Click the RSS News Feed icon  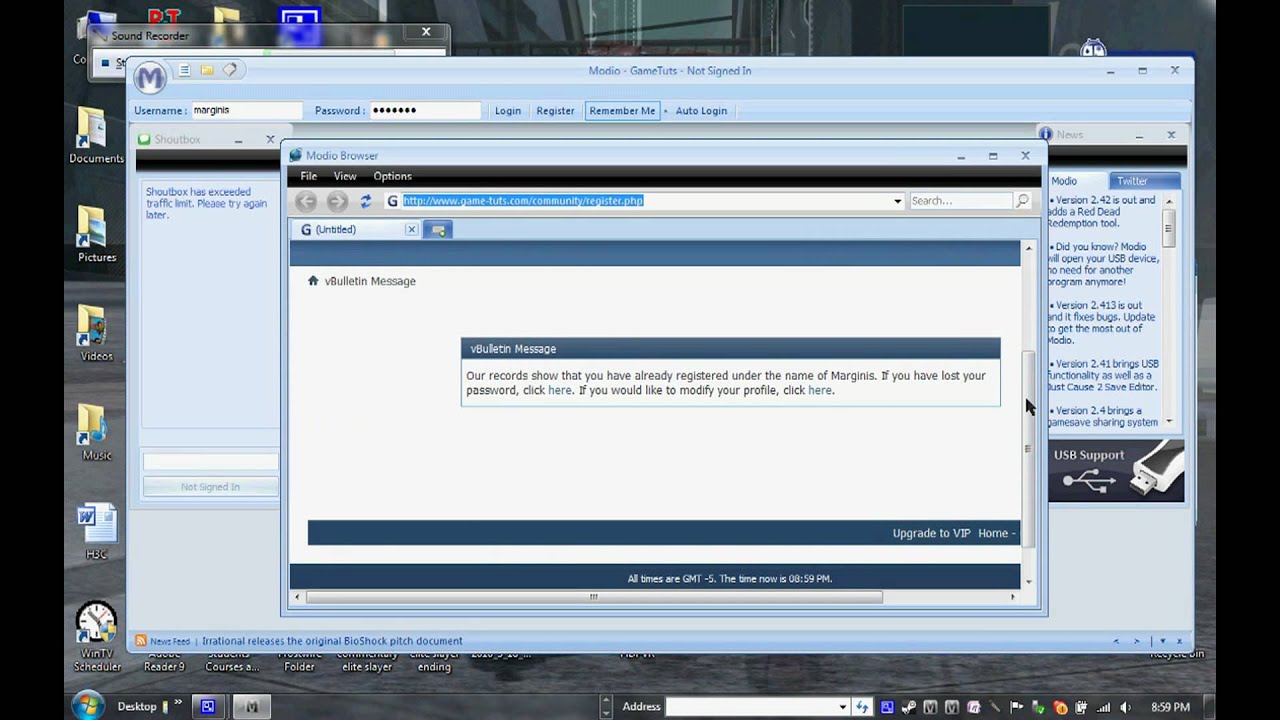pyautogui.click(x=141, y=641)
